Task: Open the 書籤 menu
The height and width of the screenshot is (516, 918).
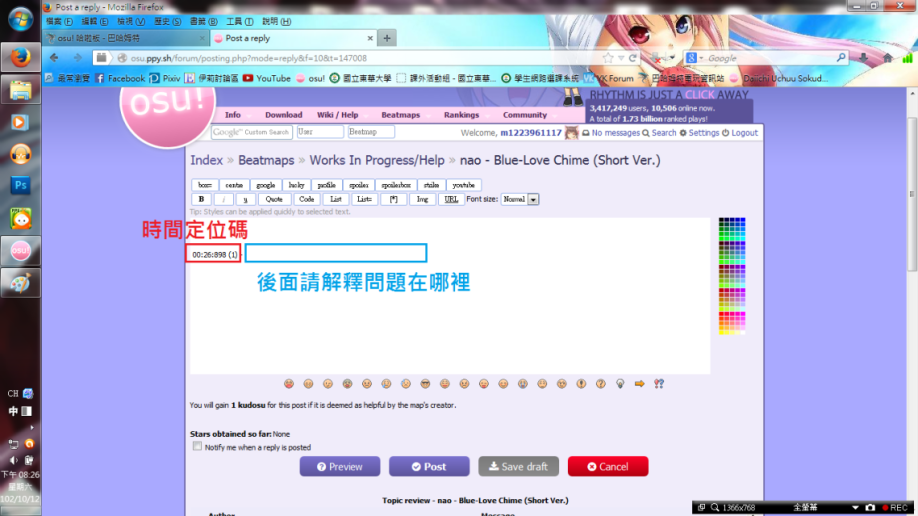Action: tap(204, 22)
